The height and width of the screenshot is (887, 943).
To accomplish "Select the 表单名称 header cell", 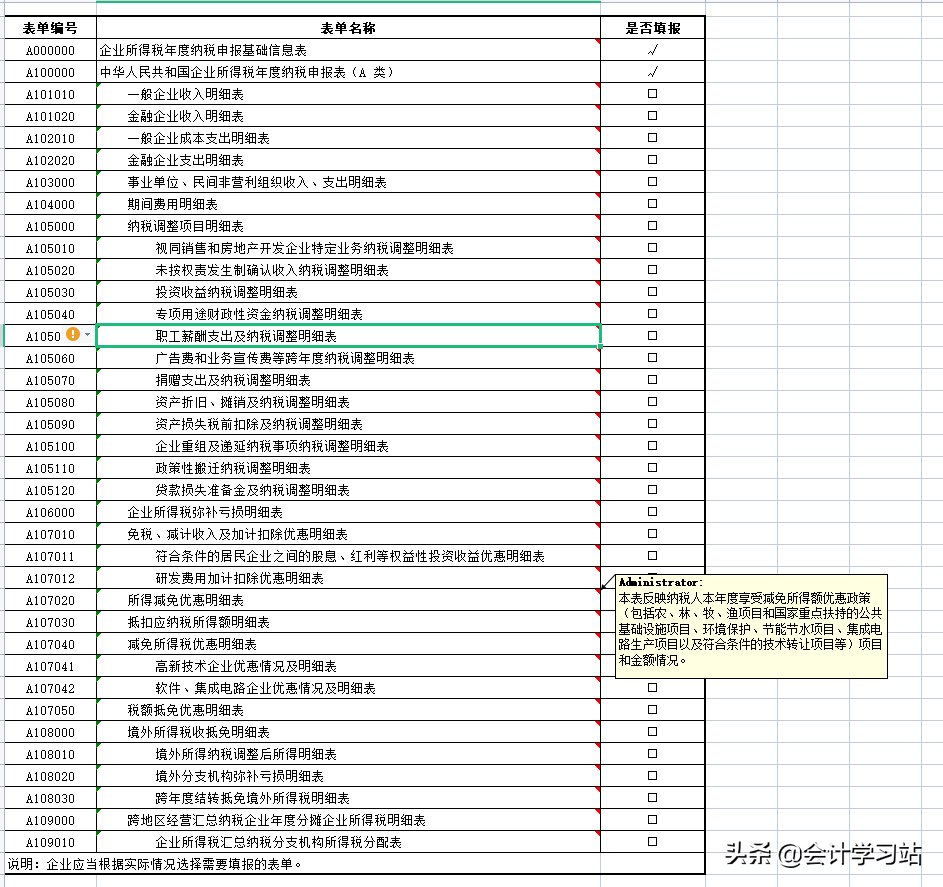I will (348, 28).
